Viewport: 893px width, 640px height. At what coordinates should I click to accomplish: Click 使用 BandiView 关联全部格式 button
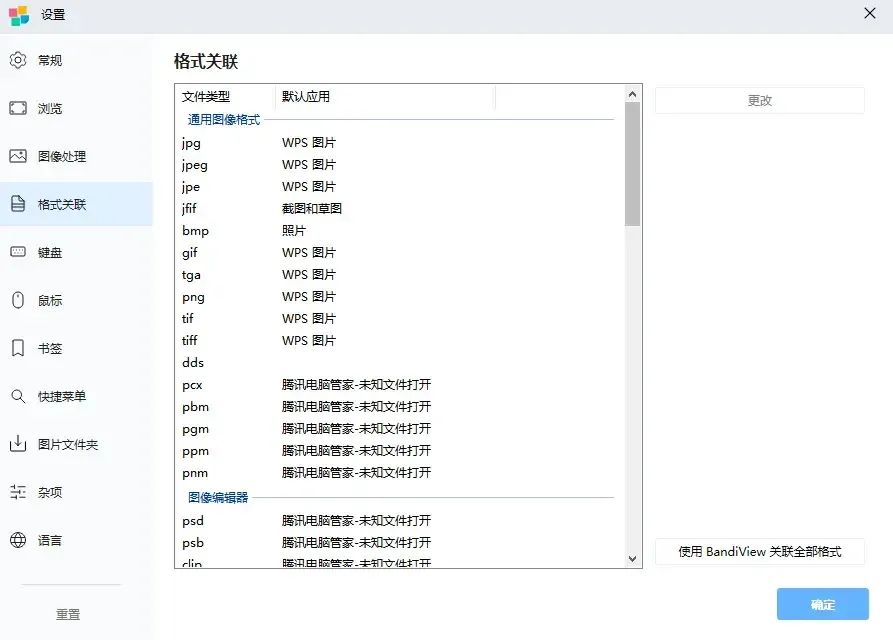click(759, 551)
